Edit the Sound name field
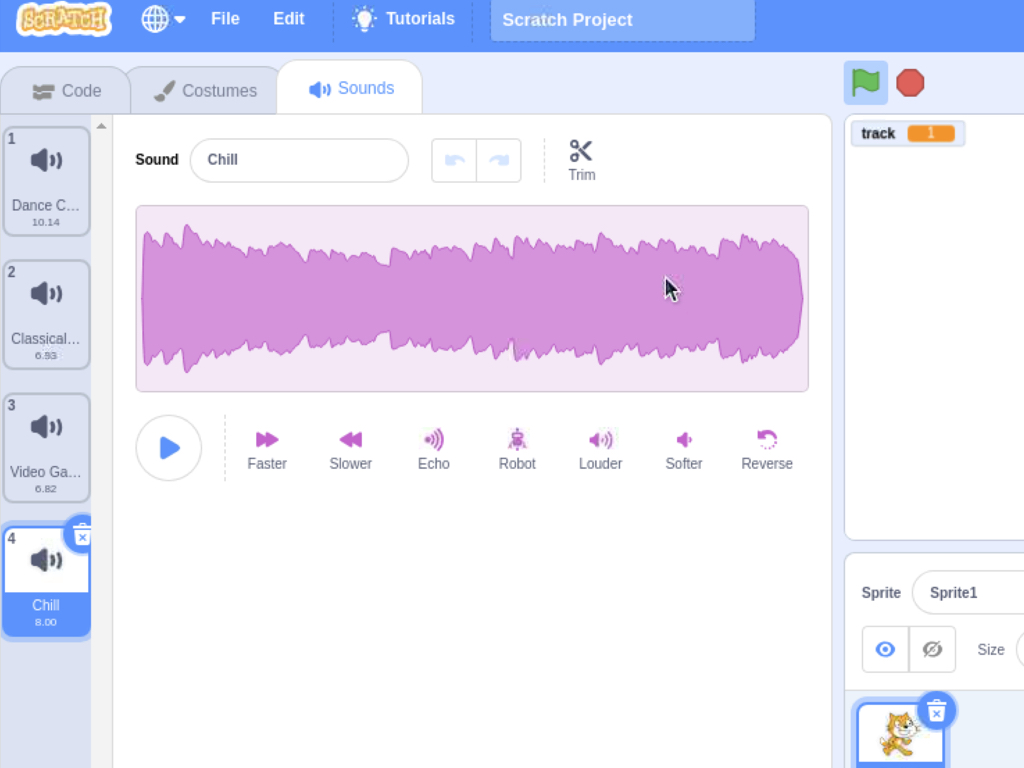1024x768 pixels. tap(299, 160)
